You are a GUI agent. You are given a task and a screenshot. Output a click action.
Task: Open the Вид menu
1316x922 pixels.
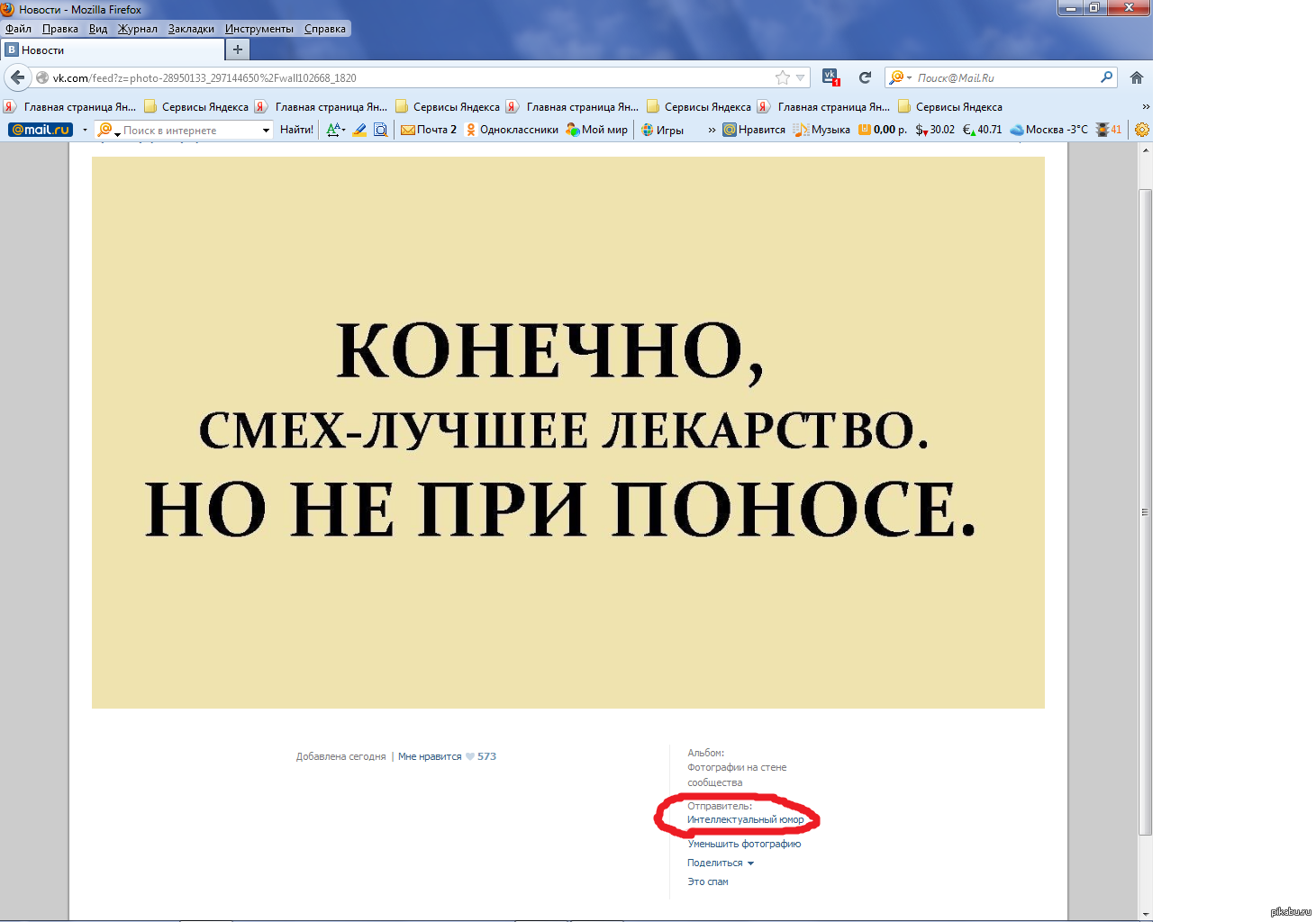[x=98, y=29]
